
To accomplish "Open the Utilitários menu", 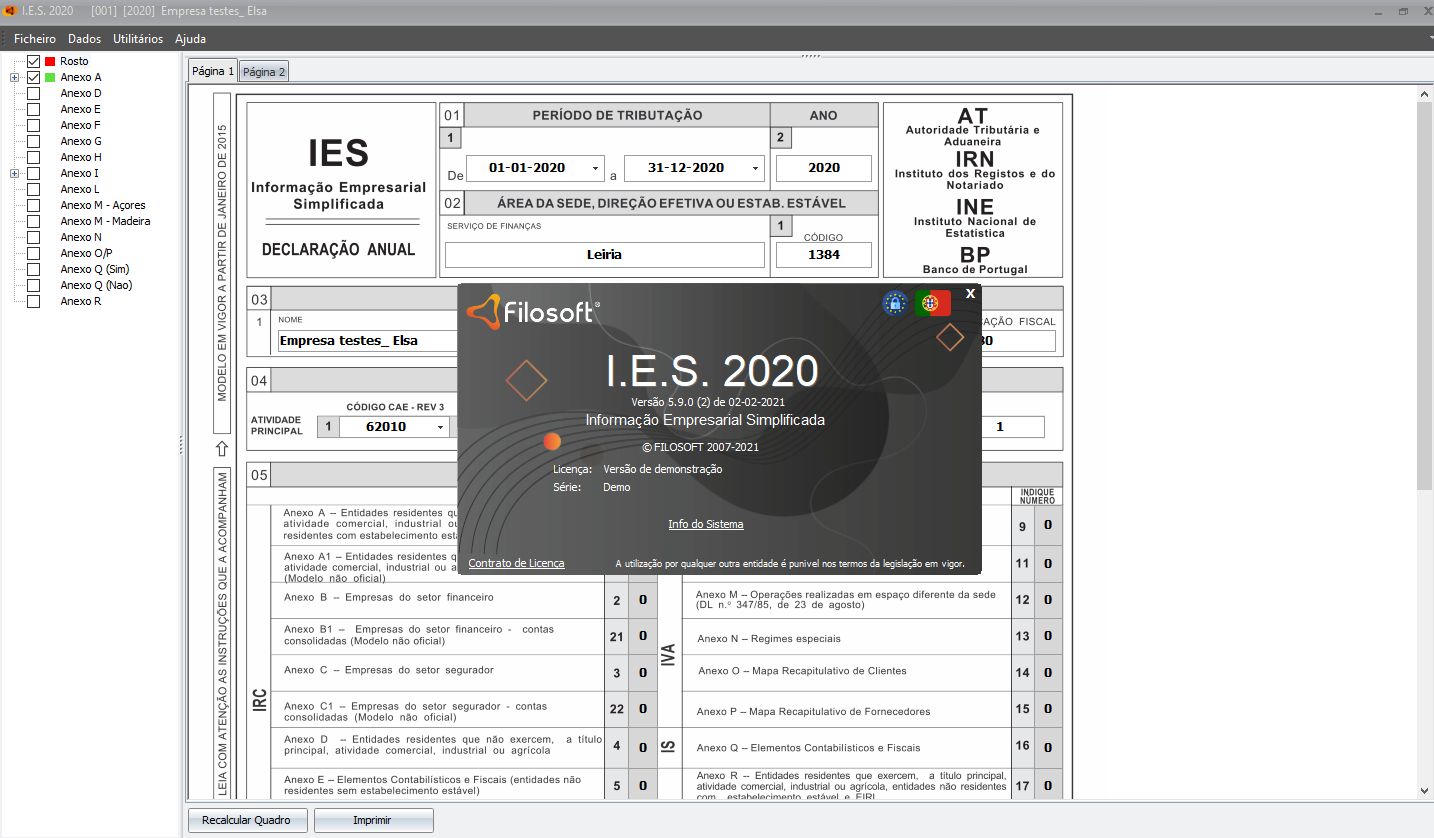I will pos(138,39).
